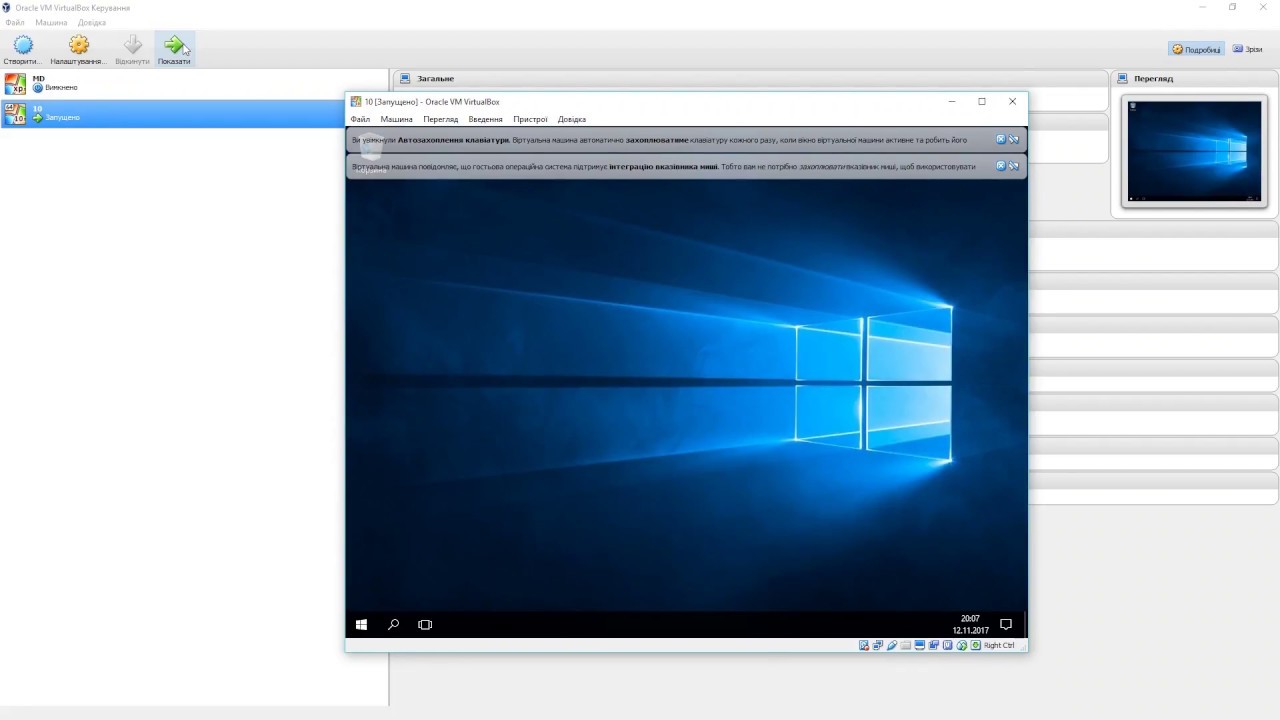The width and height of the screenshot is (1280, 720).
Task: Minimize the VM window named 10
Action: pos(951,101)
